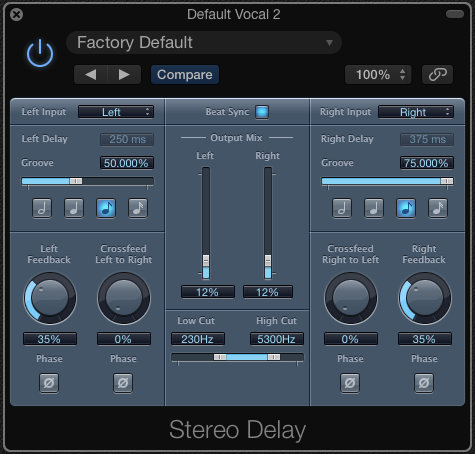Click the Left output mix 12% field
475x454 pixels.
pos(208,292)
